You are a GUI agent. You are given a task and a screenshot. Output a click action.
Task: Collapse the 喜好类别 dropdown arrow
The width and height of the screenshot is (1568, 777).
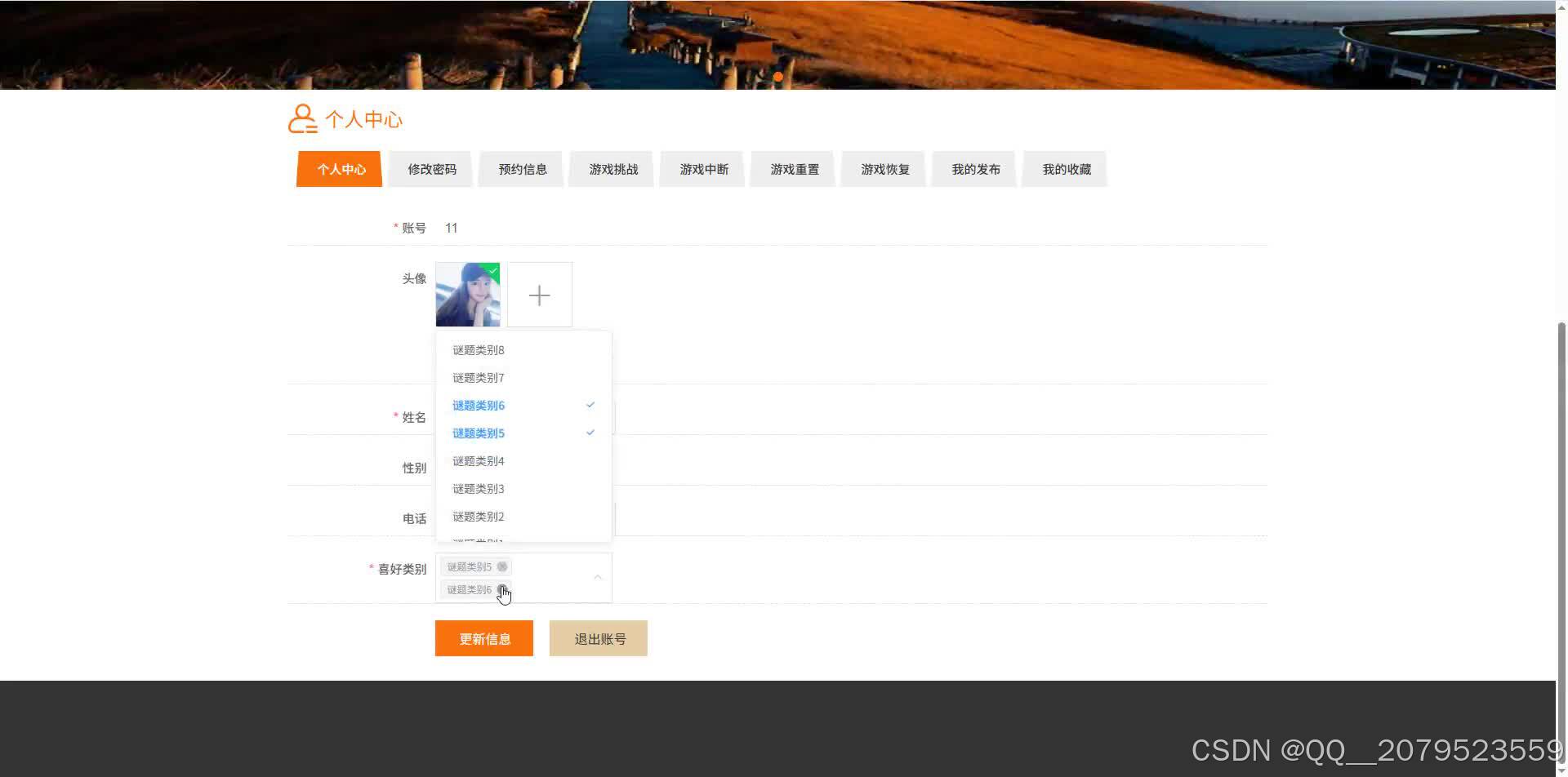(x=598, y=577)
